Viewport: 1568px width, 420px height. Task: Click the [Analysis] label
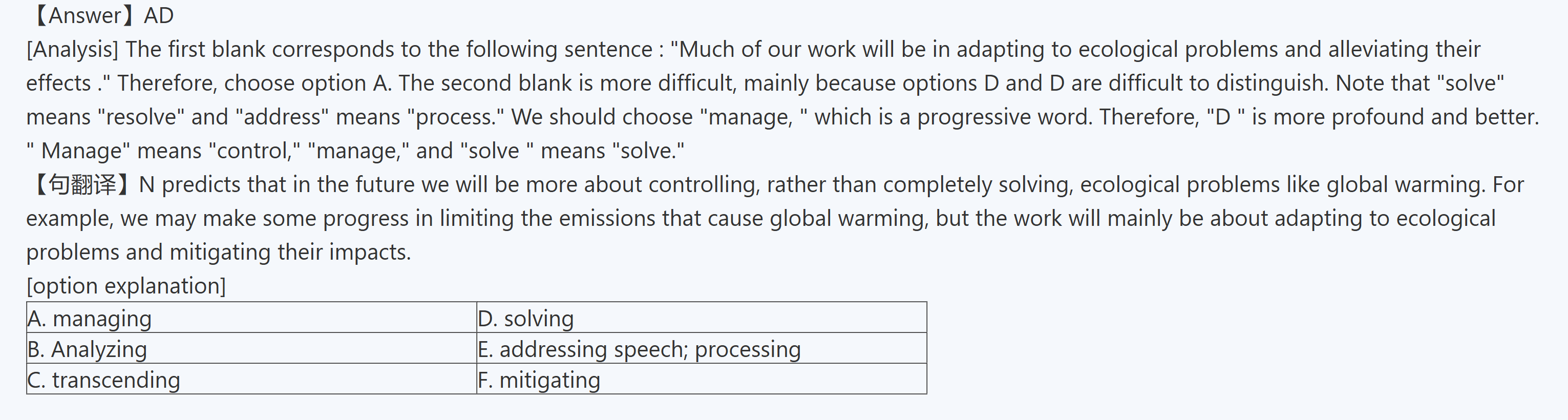pyautogui.click(x=72, y=49)
